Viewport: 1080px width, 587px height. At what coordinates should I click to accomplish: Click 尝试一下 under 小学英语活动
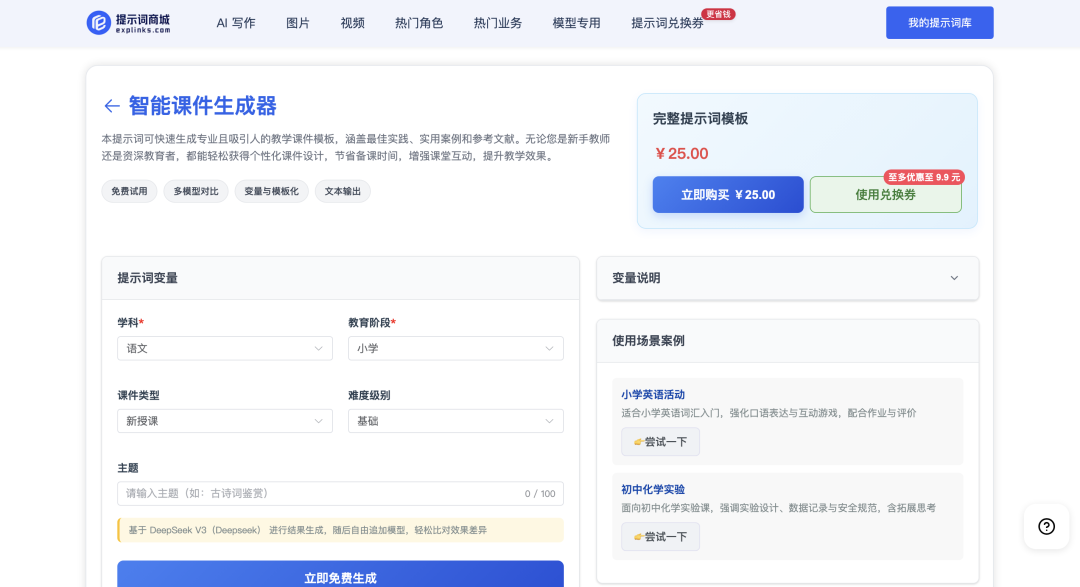[x=660, y=442]
